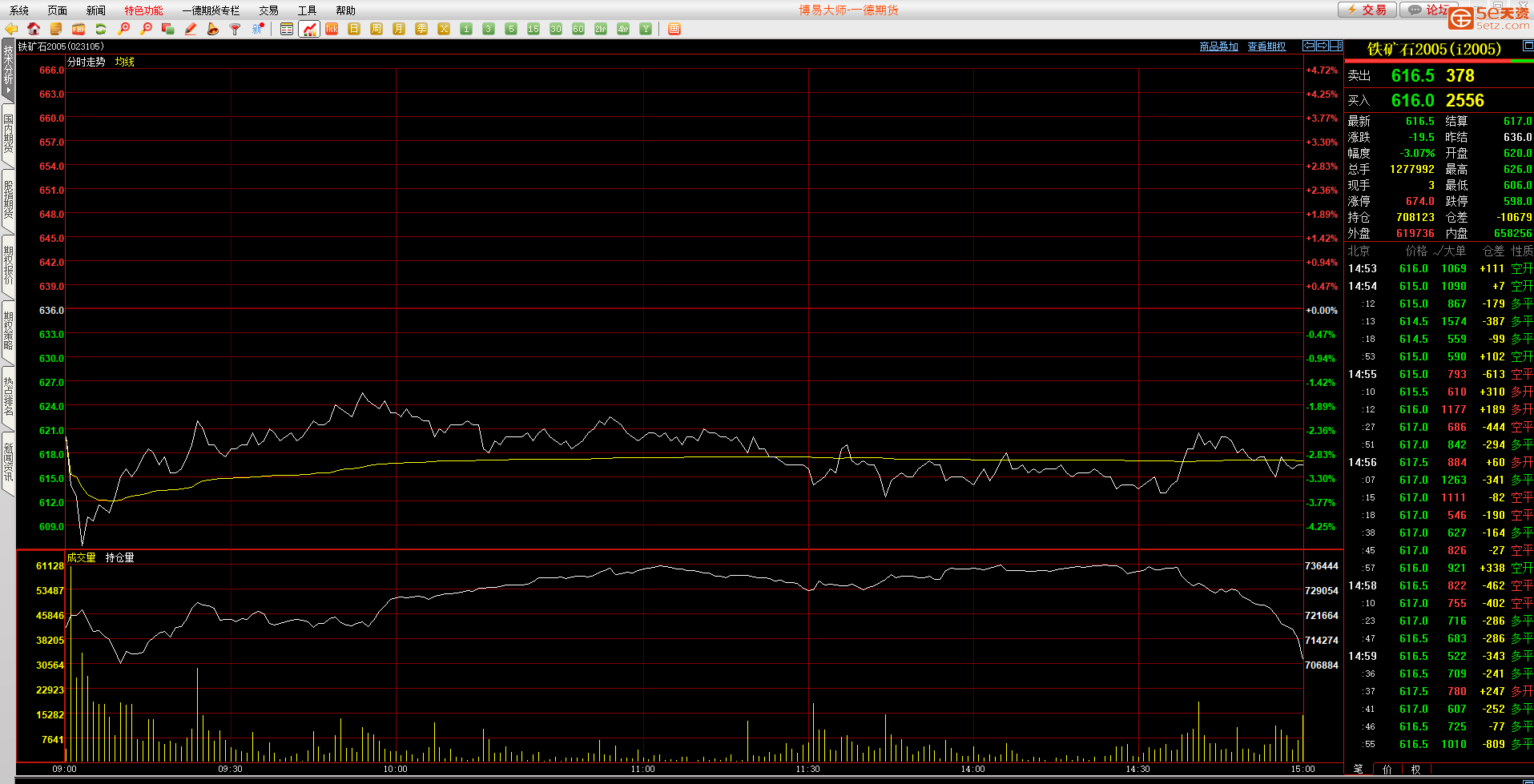Click the zoom in magnifier icon
The image size is (1534, 784).
point(123,29)
